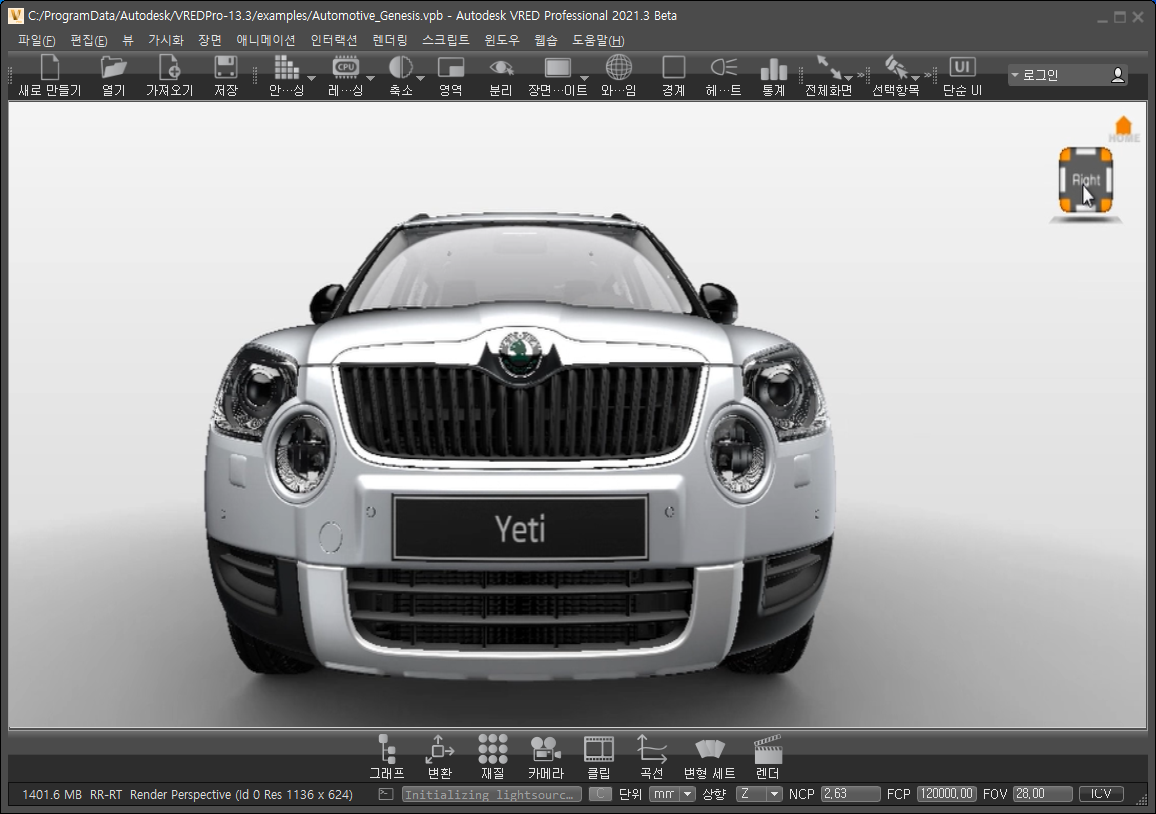Click the 'Initializing lightsourc…' status field

(x=491, y=794)
